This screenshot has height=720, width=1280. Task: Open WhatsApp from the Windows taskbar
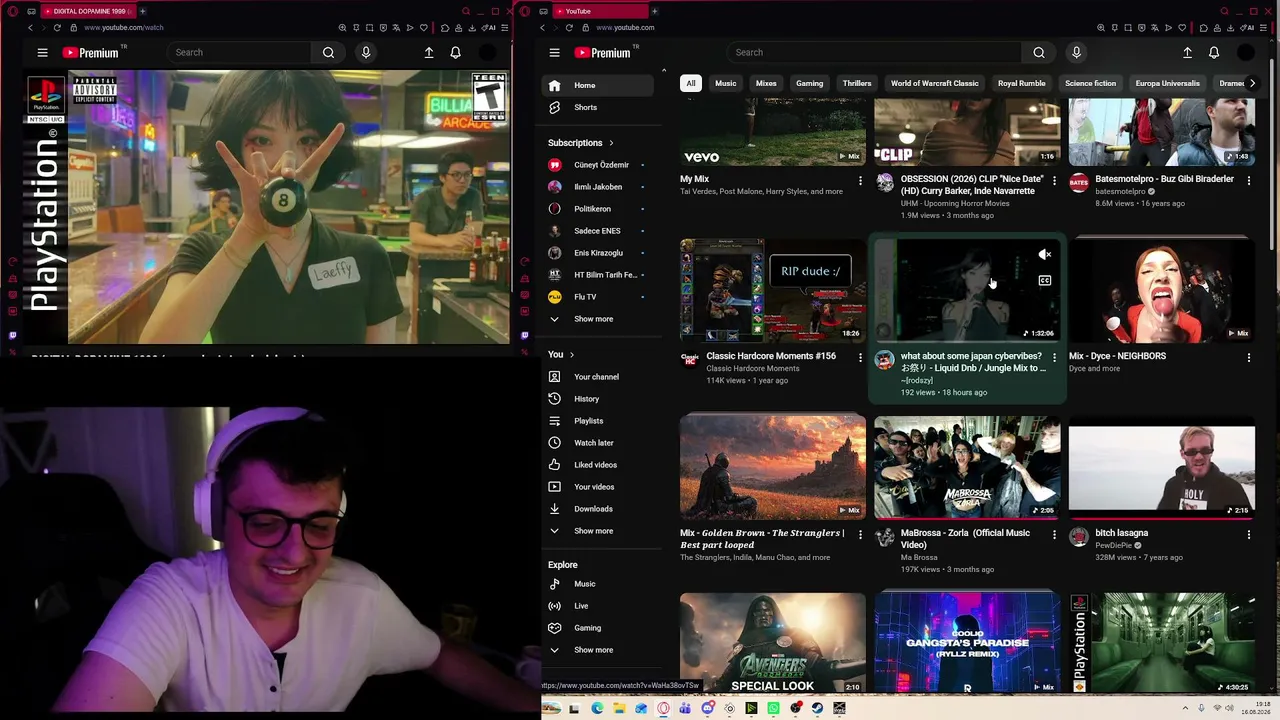coord(773,708)
